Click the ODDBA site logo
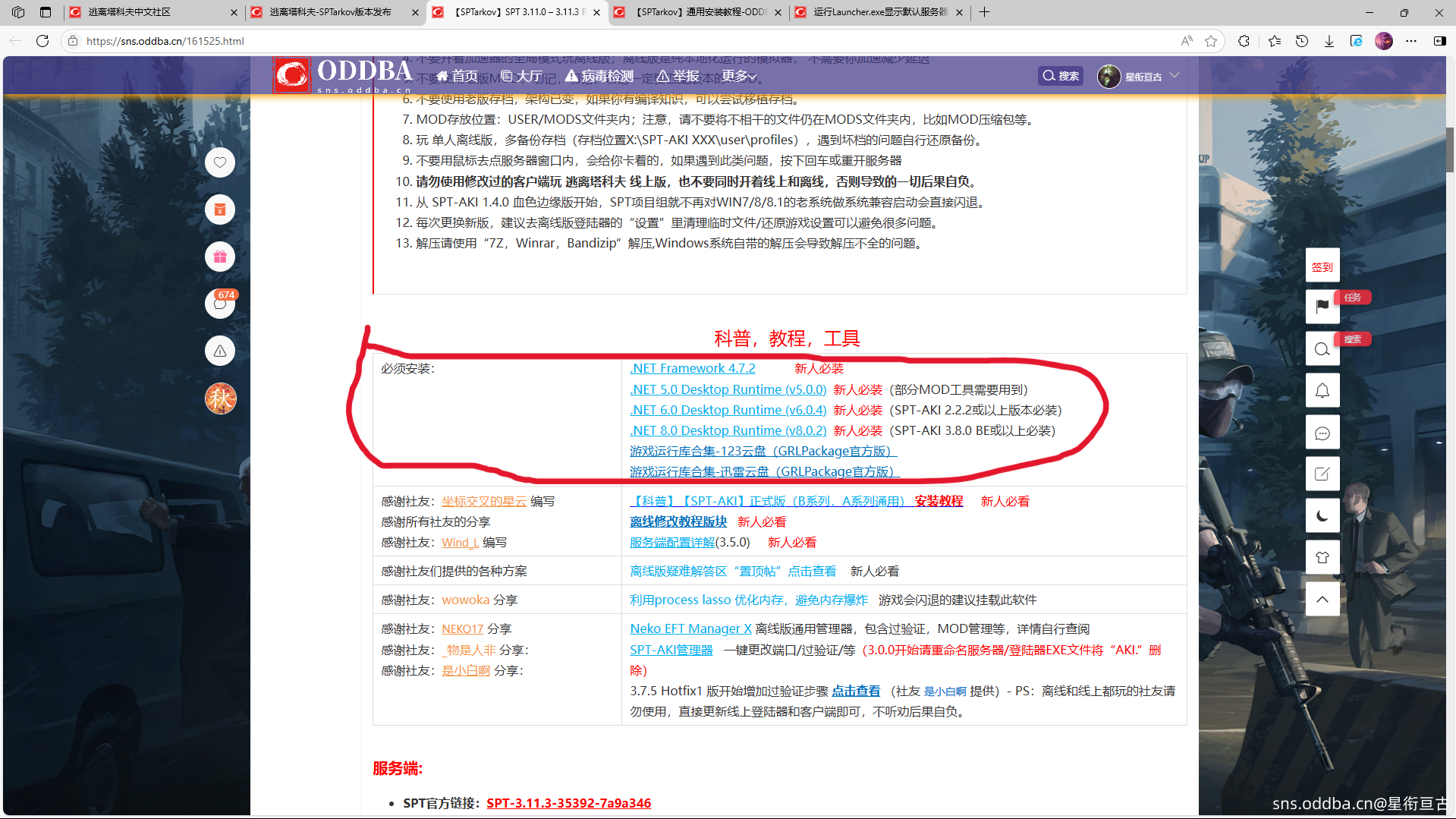 point(343,75)
